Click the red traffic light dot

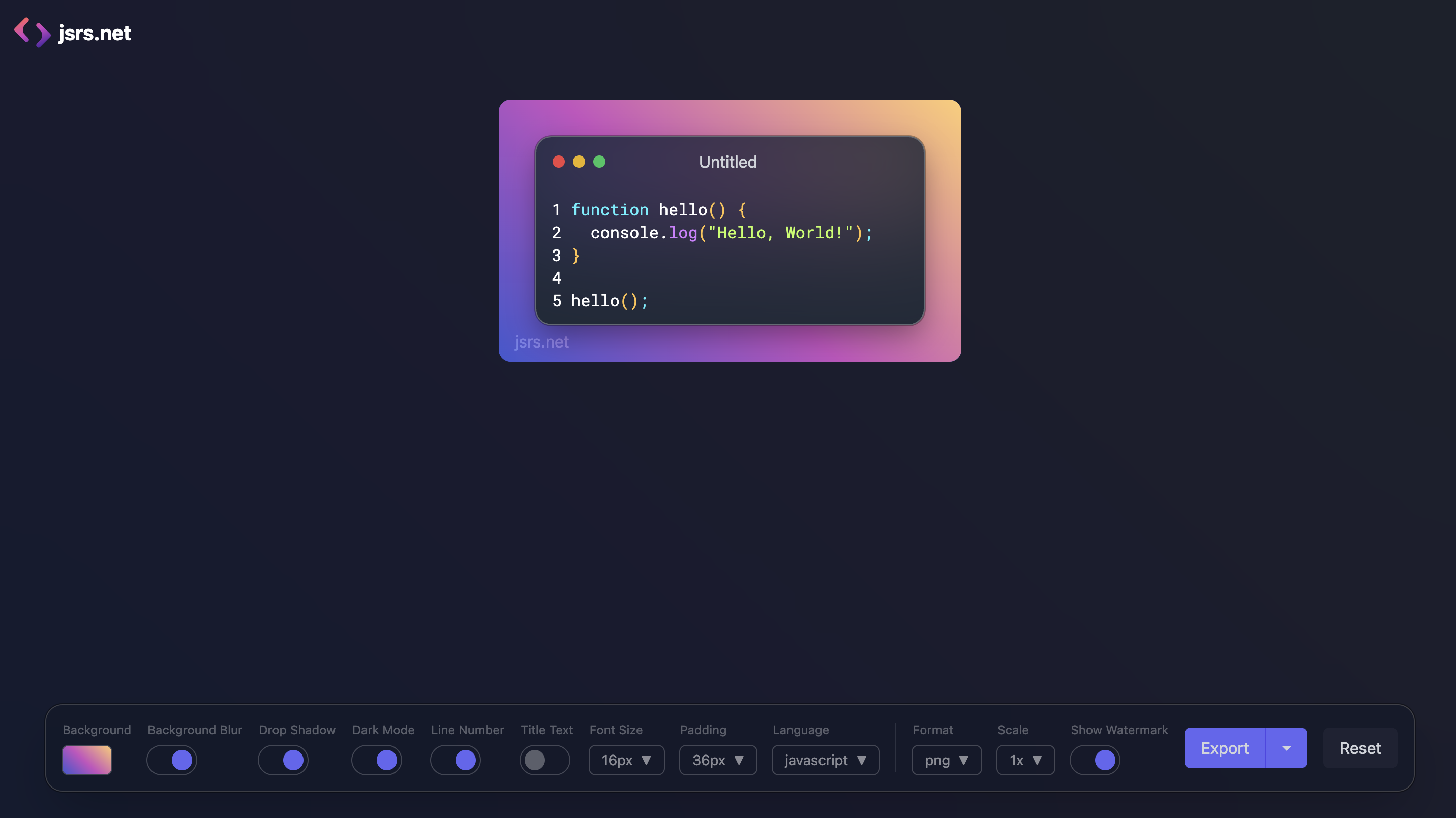(558, 162)
